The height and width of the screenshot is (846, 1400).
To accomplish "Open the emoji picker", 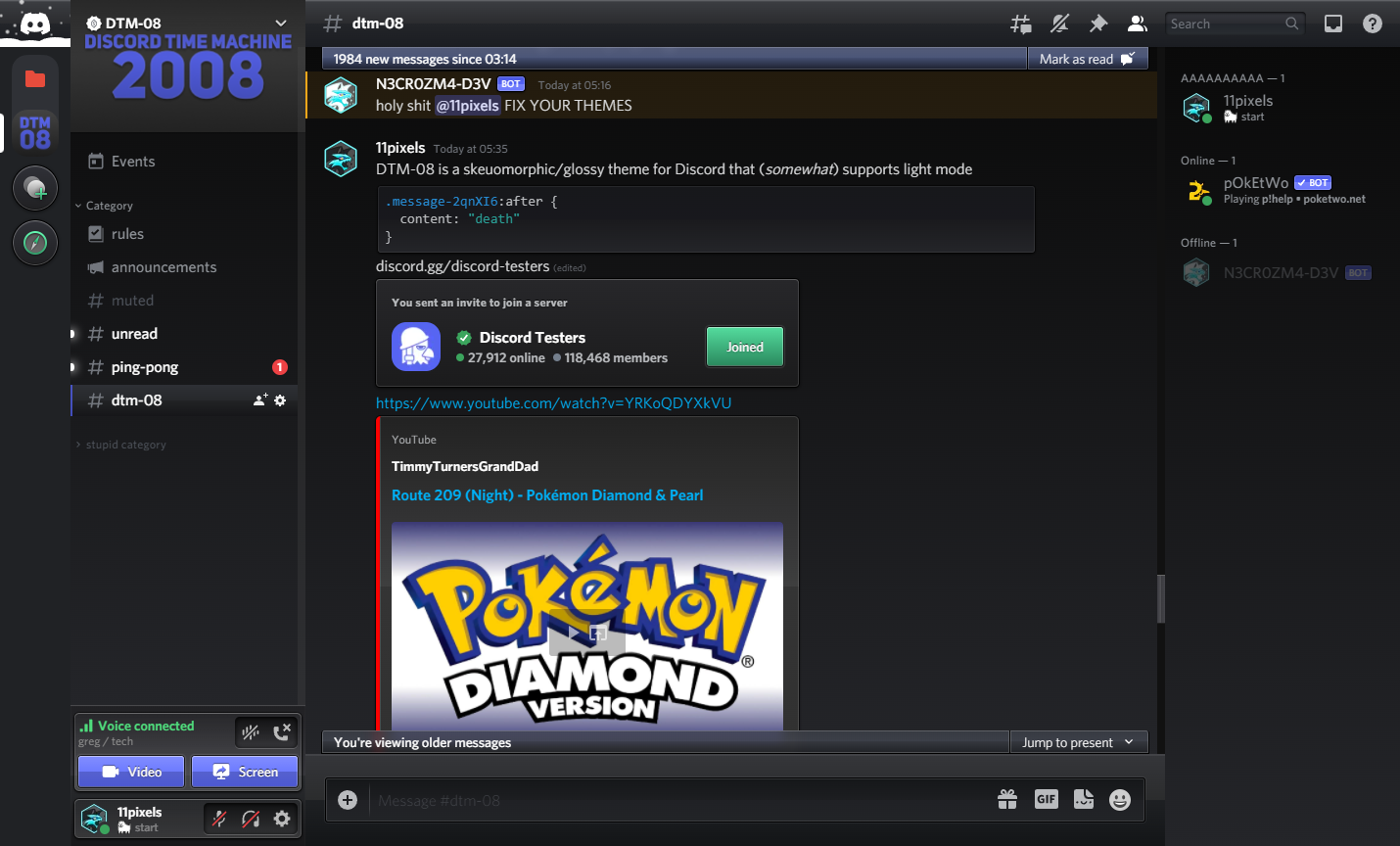I will (1120, 800).
